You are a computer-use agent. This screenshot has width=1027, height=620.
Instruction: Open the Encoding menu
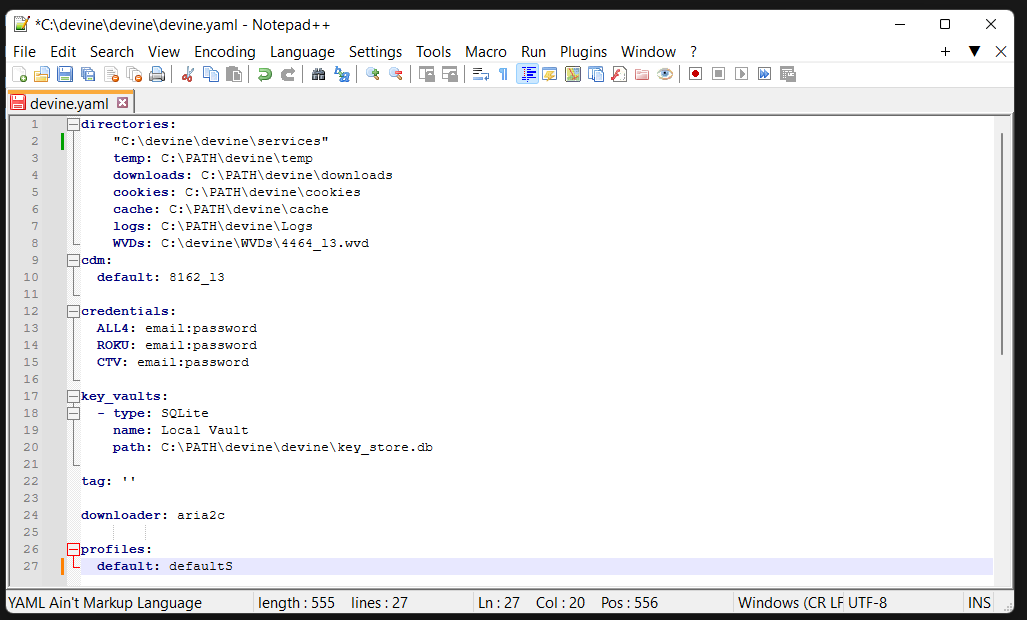coord(225,52)
